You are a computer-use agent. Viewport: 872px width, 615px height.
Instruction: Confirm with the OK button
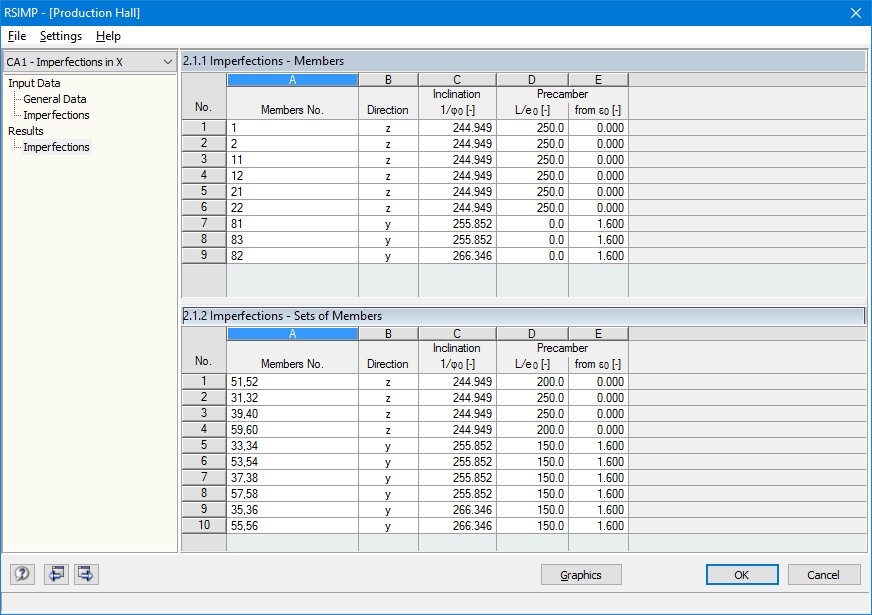pos(742,575)
